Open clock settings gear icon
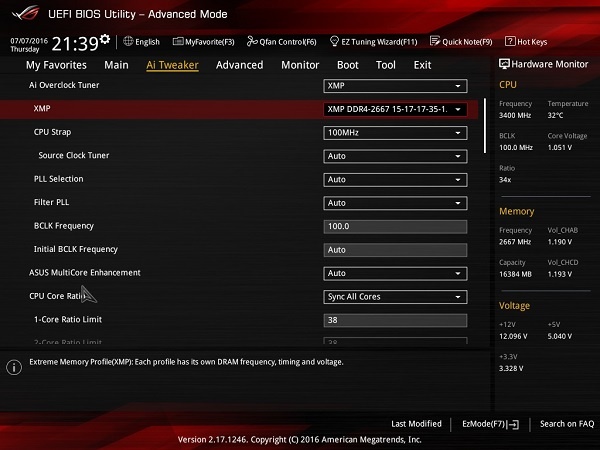 105,39
